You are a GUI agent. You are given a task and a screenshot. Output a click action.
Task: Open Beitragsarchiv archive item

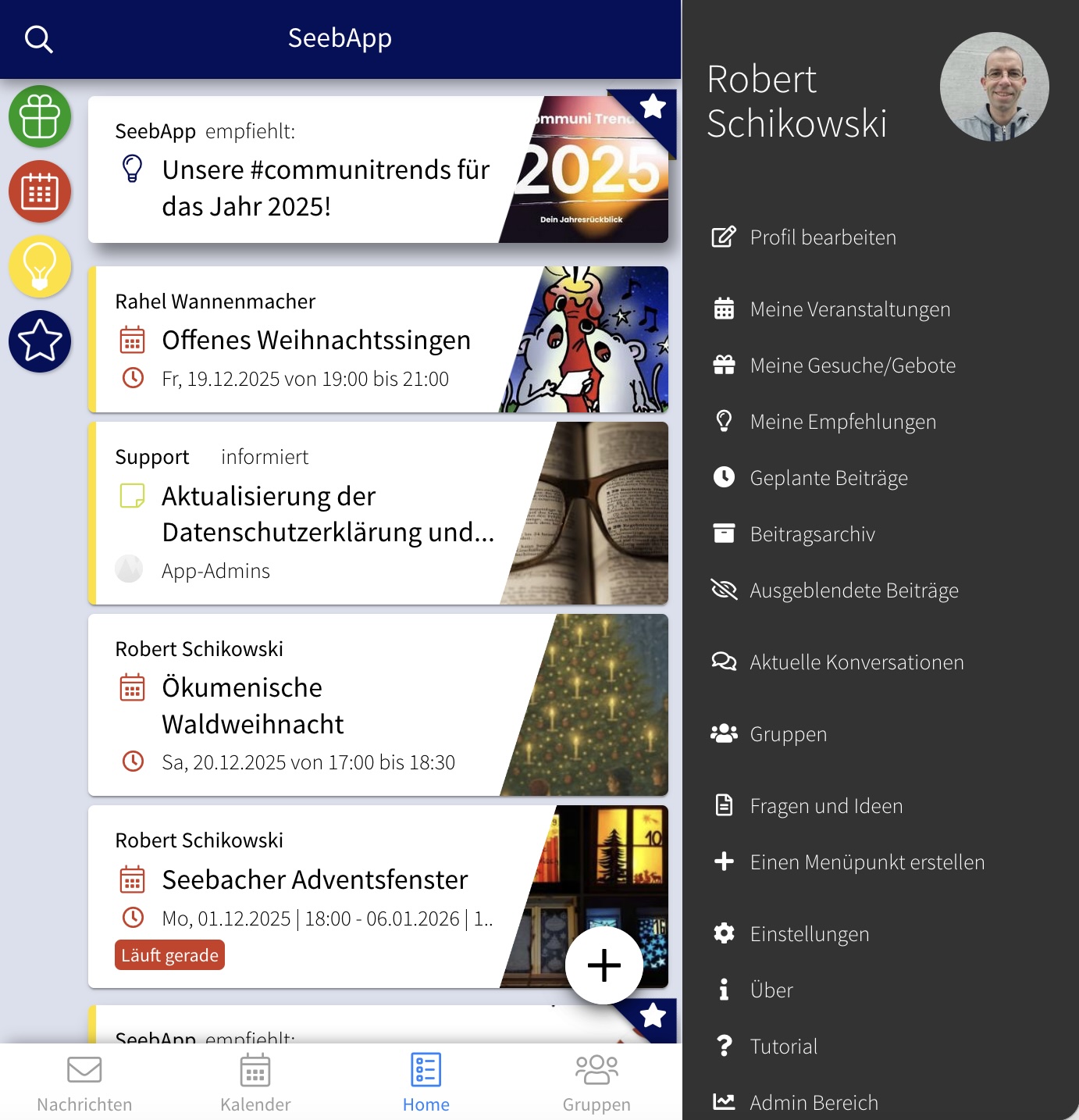click(x=812, y=534)
